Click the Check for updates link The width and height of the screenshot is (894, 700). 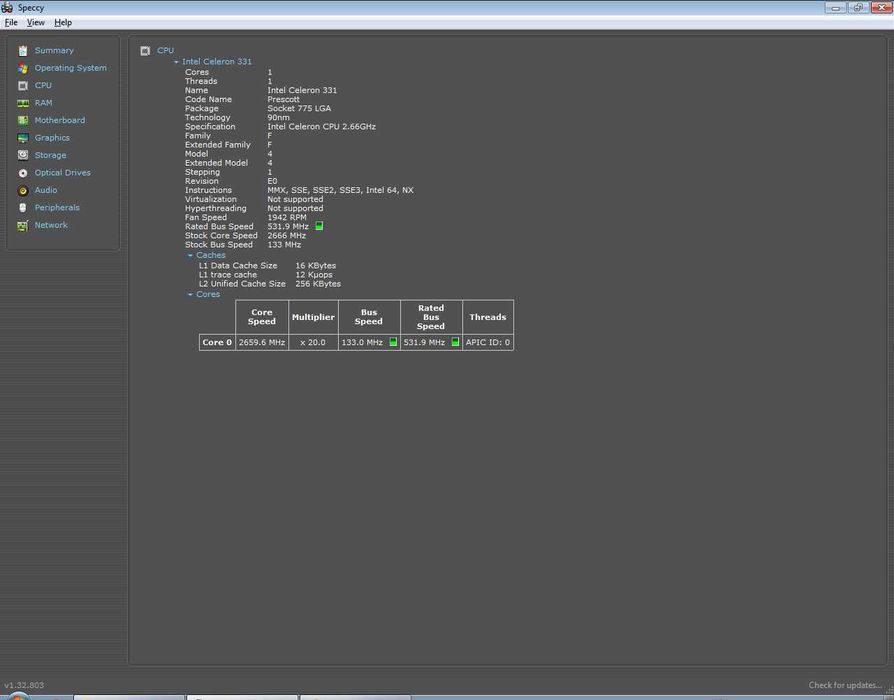pos(845,685)
